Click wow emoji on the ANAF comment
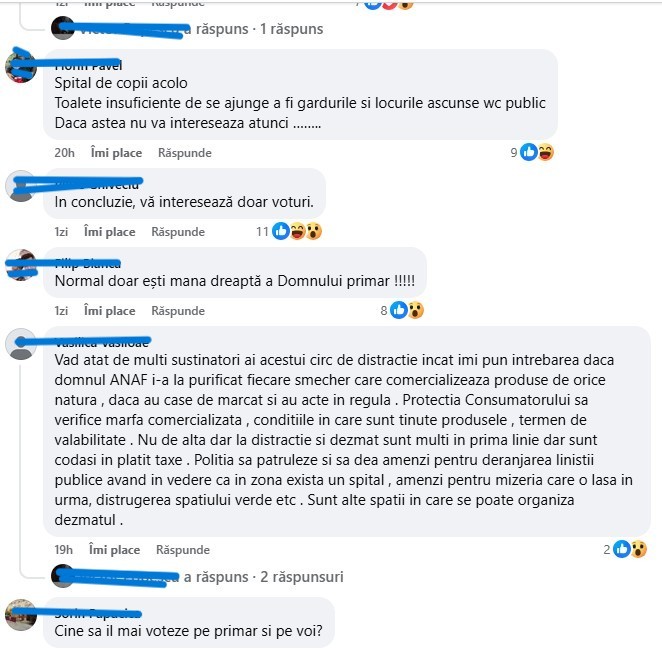The width and height of the screenshot is (662, 650). coord(638,549)
